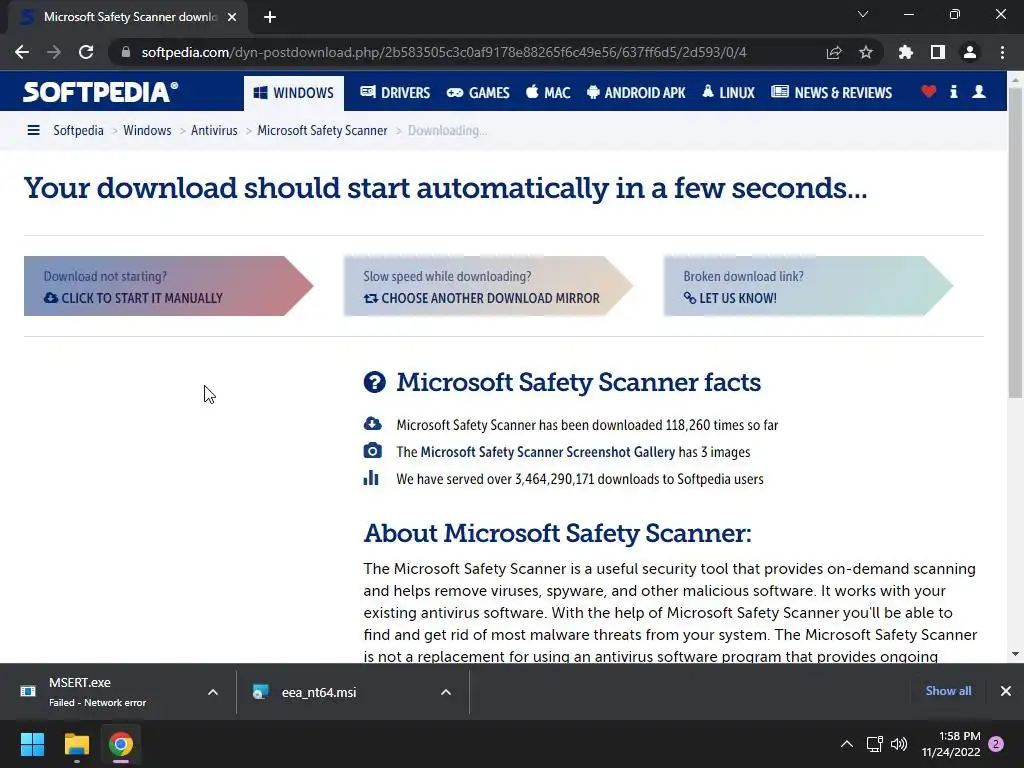This screenshot has height=768, width=1024.
Task: Expand the eea_nt64.msi download options
Action: click(x=446, y=692)
